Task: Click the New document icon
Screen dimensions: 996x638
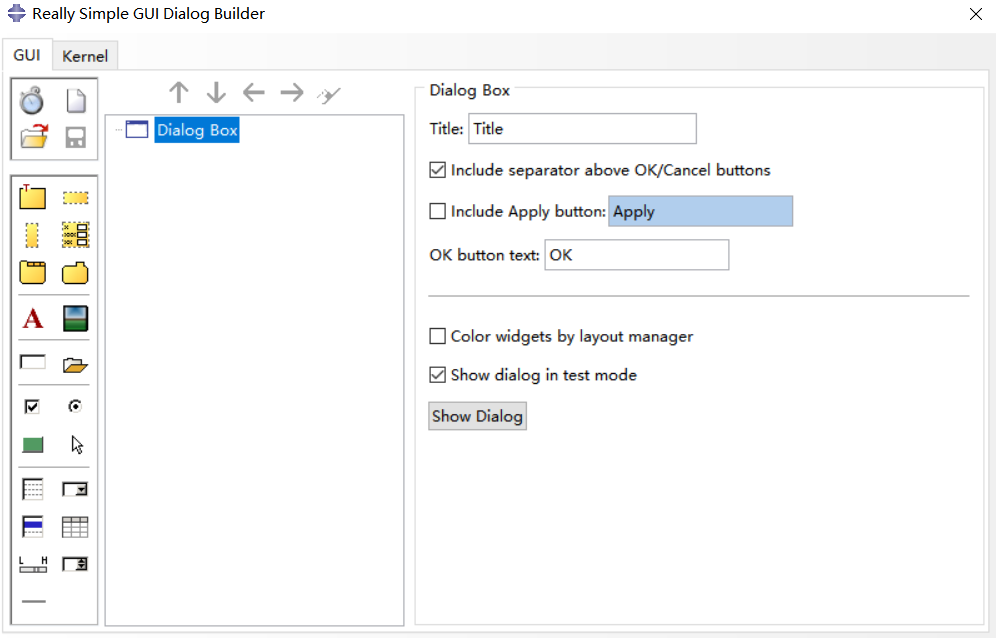Action: [76, 101]
